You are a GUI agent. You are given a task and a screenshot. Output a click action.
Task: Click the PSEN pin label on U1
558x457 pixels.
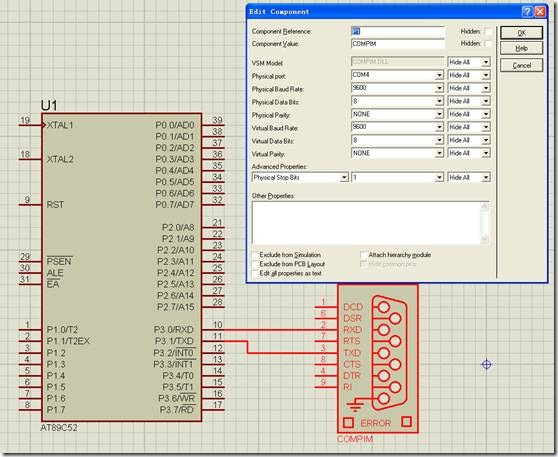point(59,261)
